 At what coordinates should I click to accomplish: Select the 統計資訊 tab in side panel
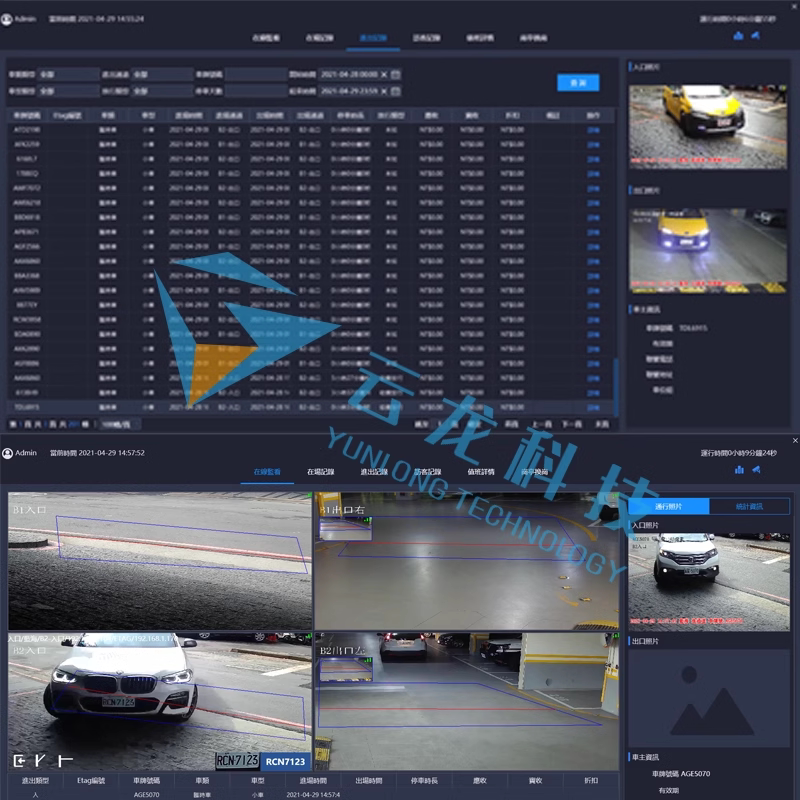pyautogui.click(x=749, y=506)
